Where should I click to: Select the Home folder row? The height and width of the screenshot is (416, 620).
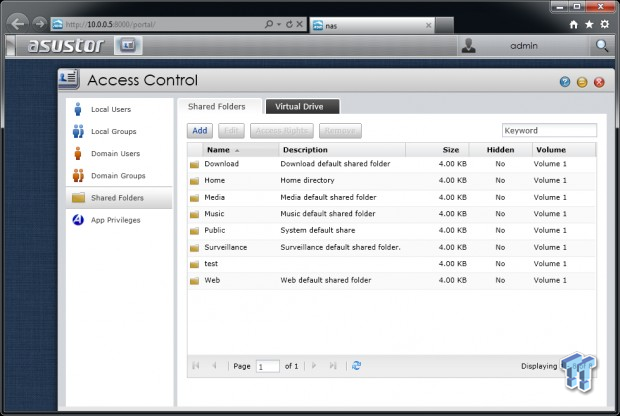[x=391, y=180]
